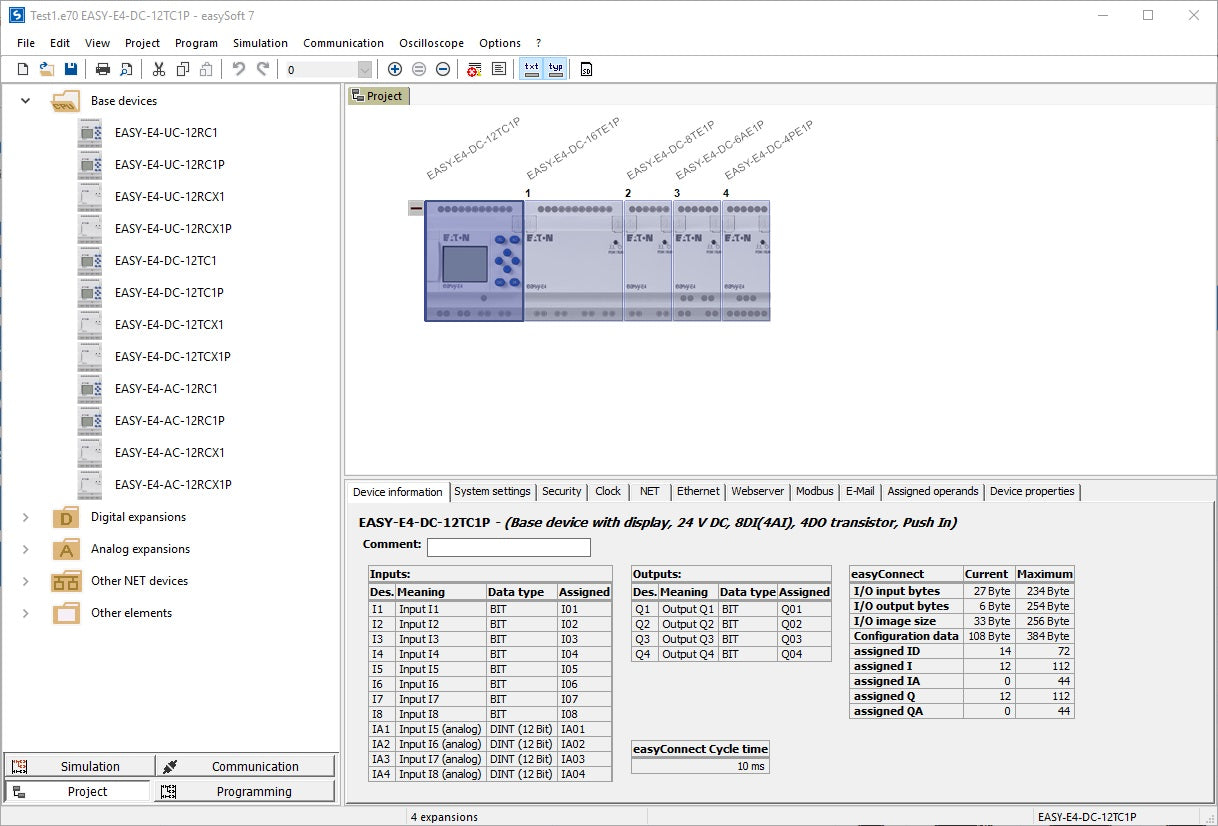Open the Clock tab
Image resolution: width=1218 pixels, height=826 pixels.
[608, 491]
